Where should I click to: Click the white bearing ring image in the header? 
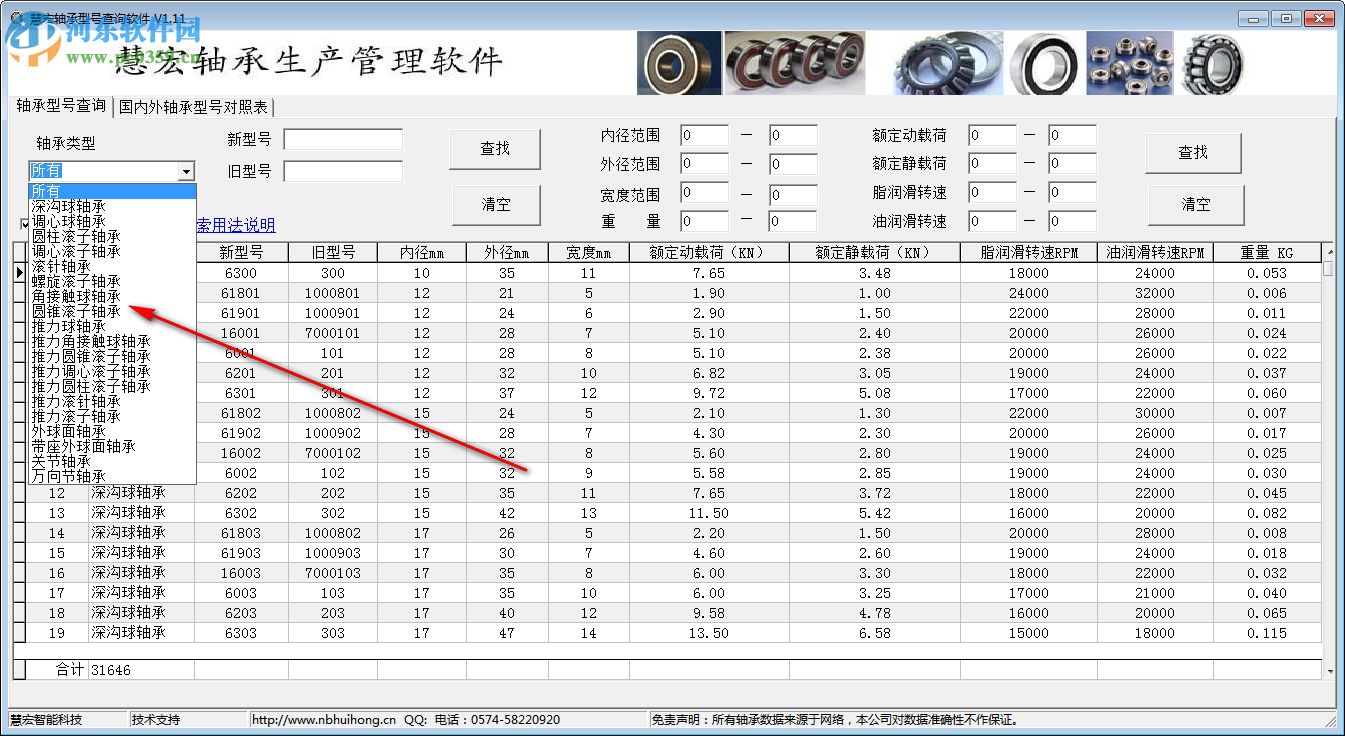click(1043, 61)
